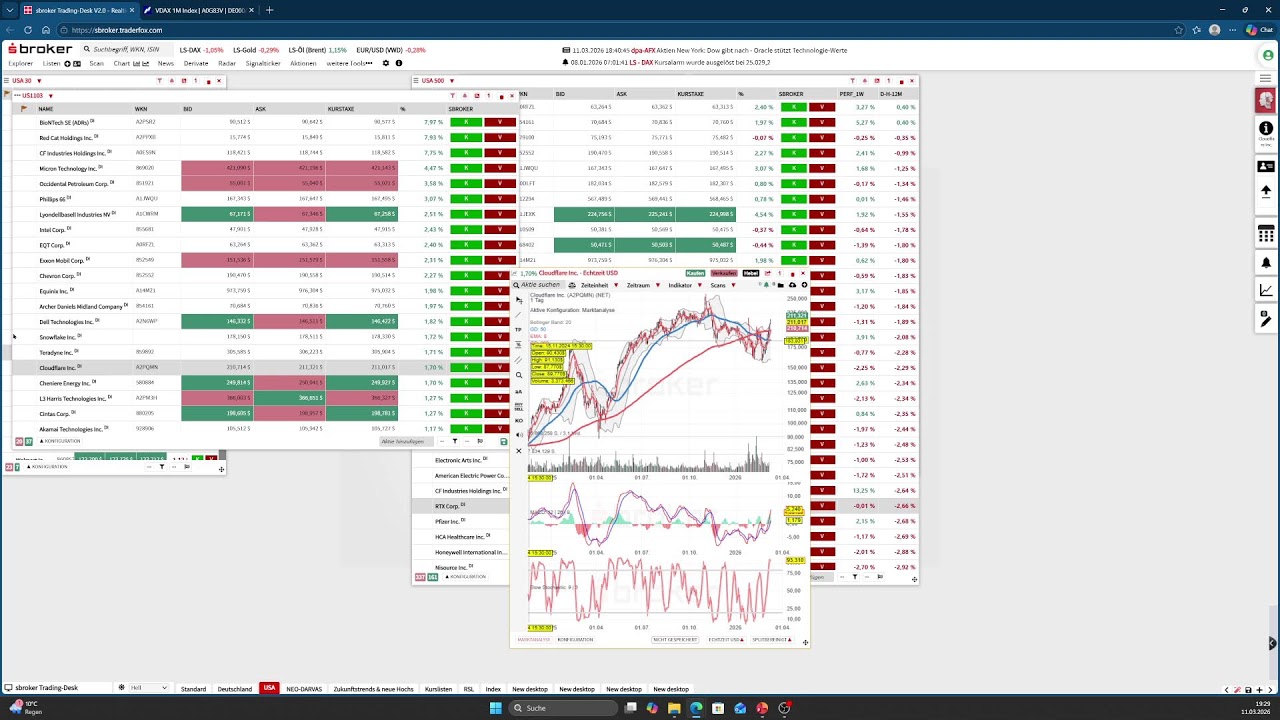Click the chart cloud upload icon

coord(792,285)
